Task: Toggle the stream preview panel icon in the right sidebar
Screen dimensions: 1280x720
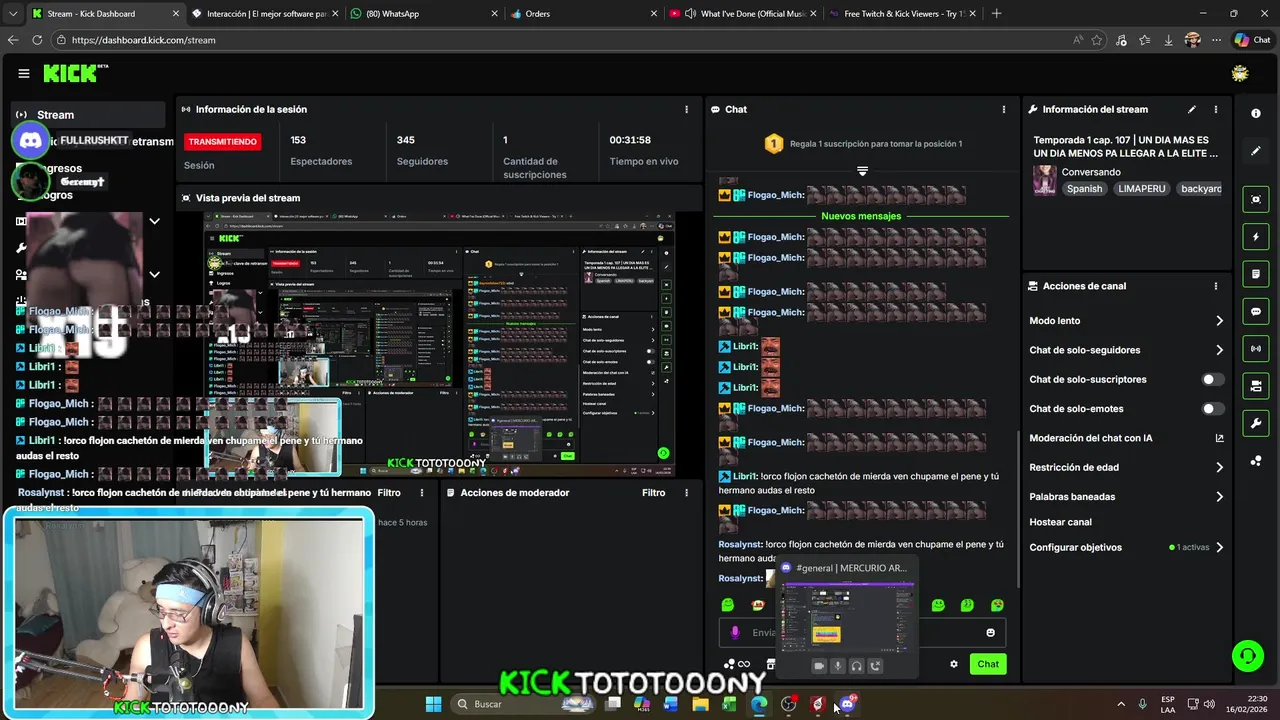Action: click(1256, 199)
